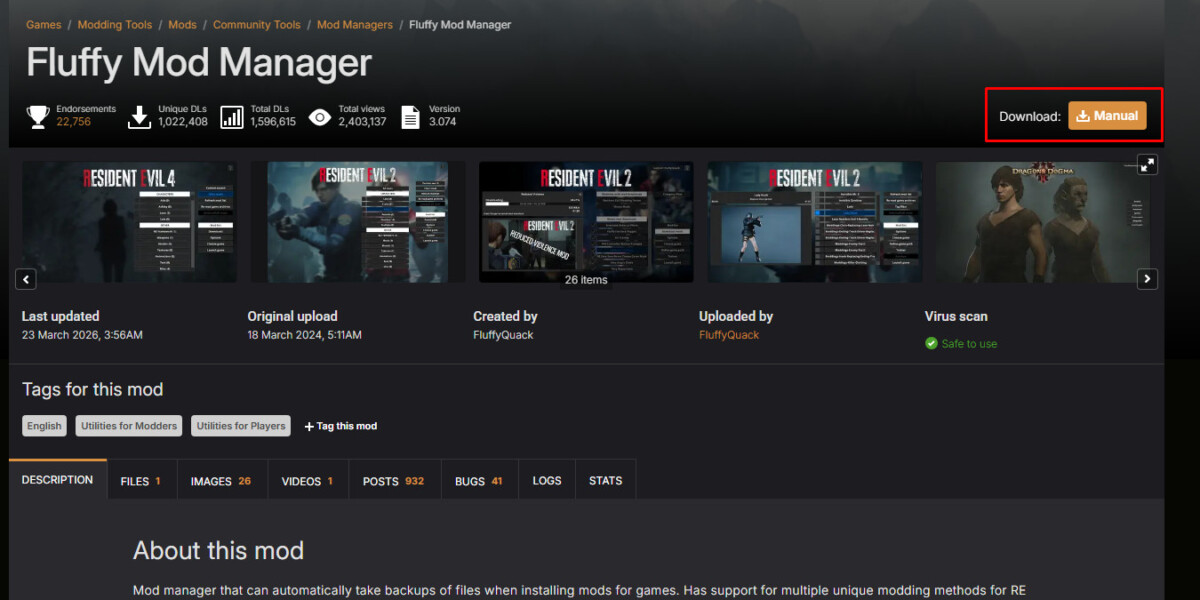The image size is (1200, 600).
Task: Click the 2,403,137 total views value
Action: [x=362, y=122]
